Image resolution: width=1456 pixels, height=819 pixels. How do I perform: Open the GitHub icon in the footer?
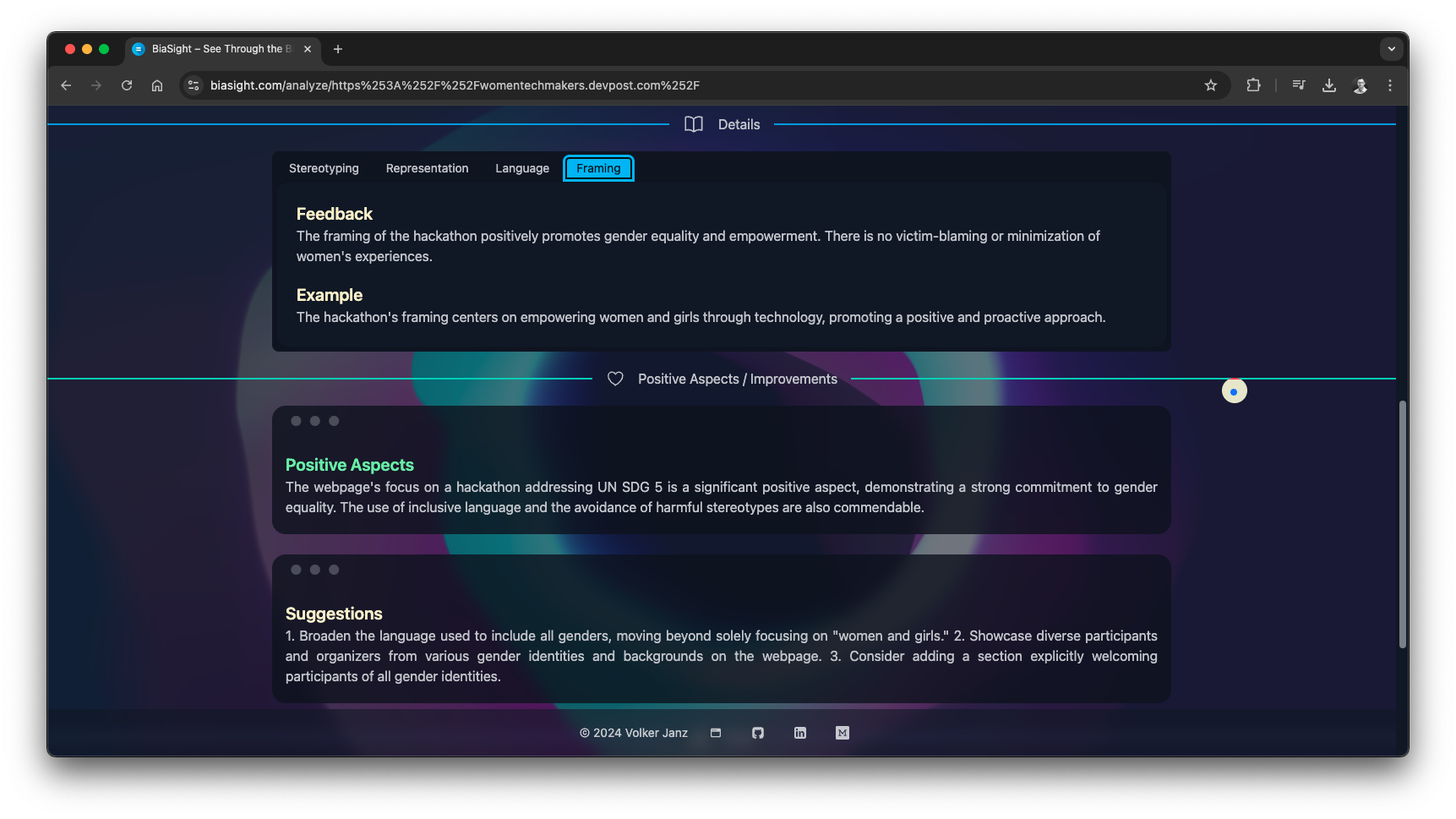coord(757,733)
